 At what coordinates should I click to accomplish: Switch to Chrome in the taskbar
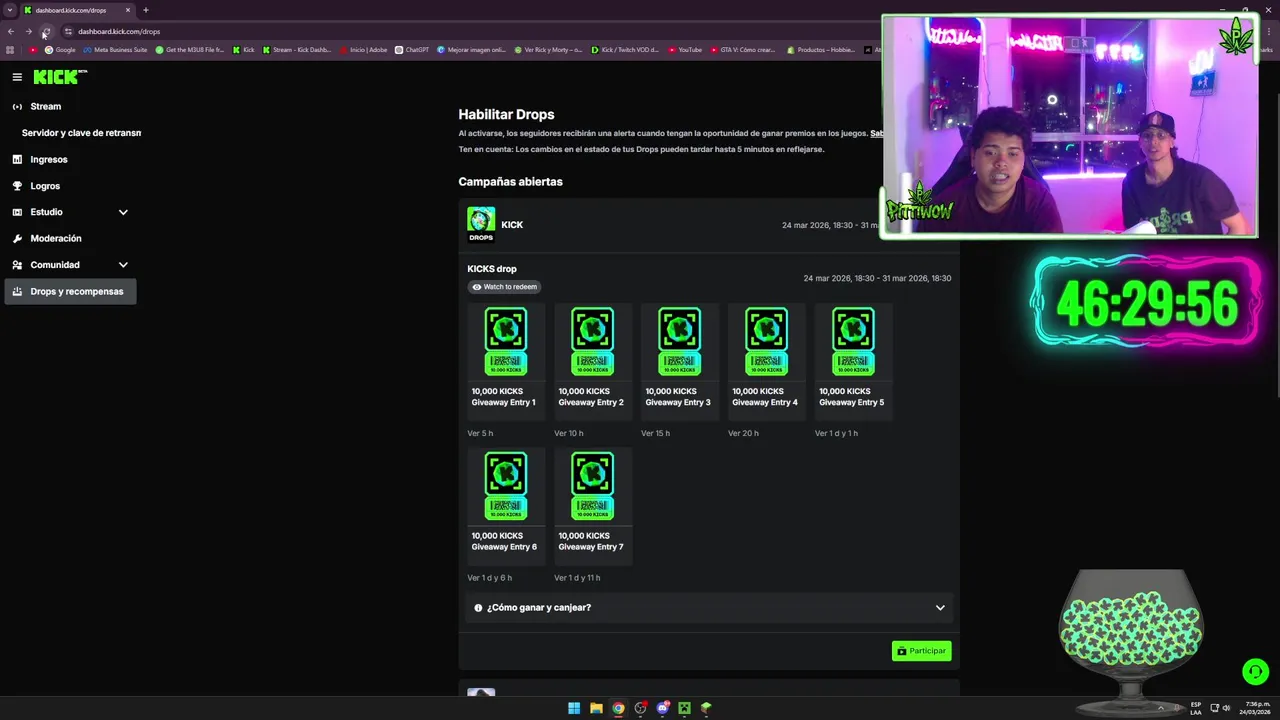coord(618,708)
